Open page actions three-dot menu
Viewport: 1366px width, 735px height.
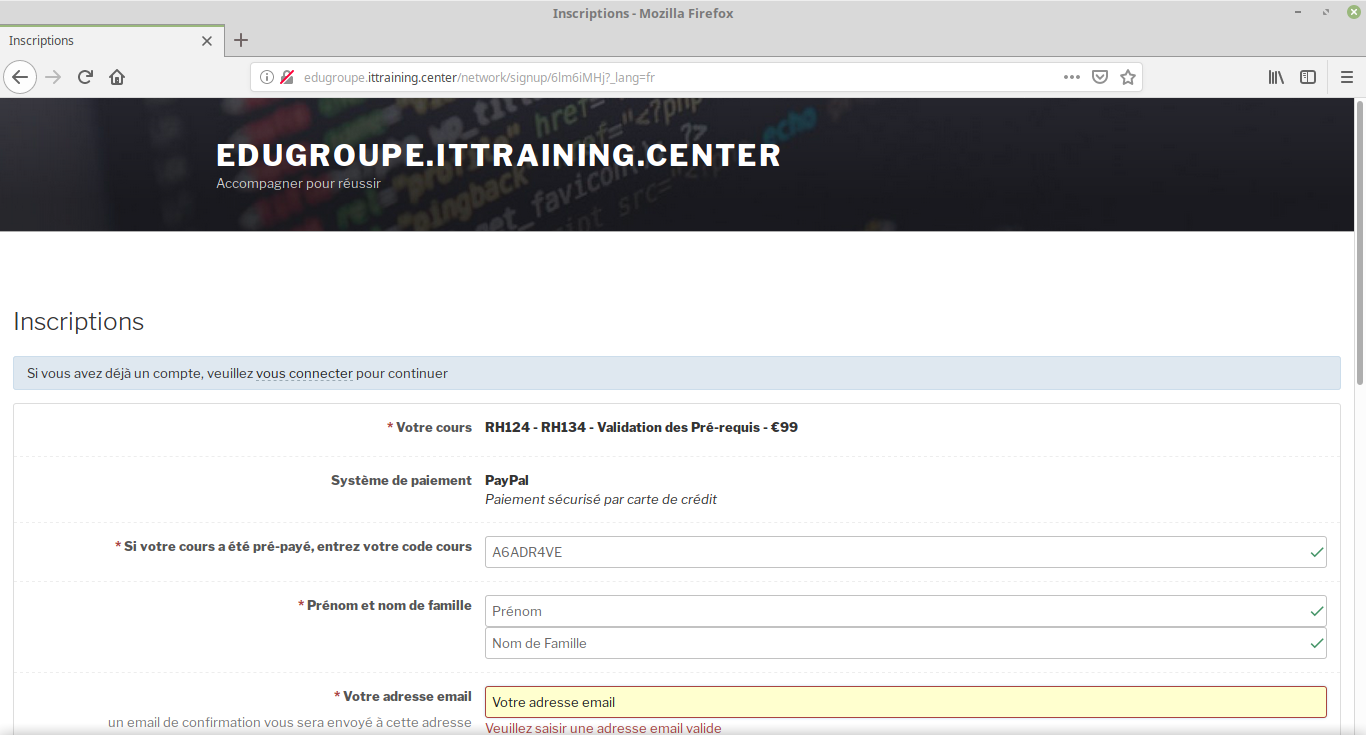point(1071,77)
